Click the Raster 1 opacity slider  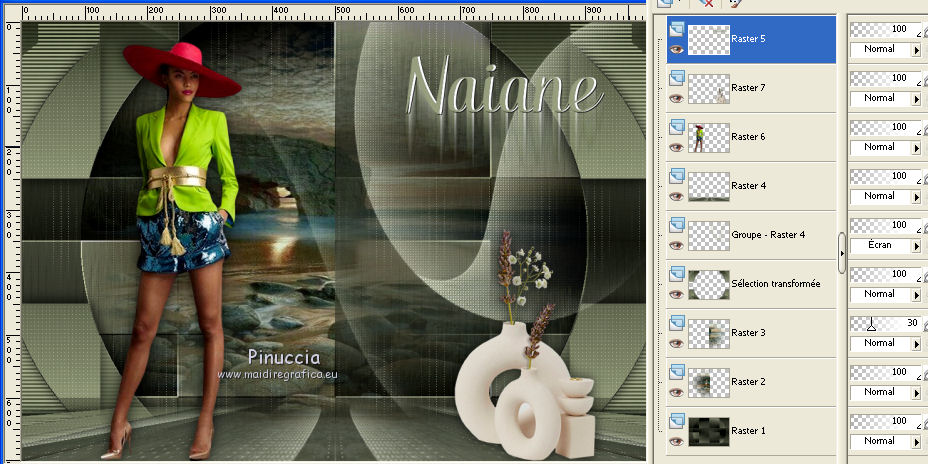(885, 422)
